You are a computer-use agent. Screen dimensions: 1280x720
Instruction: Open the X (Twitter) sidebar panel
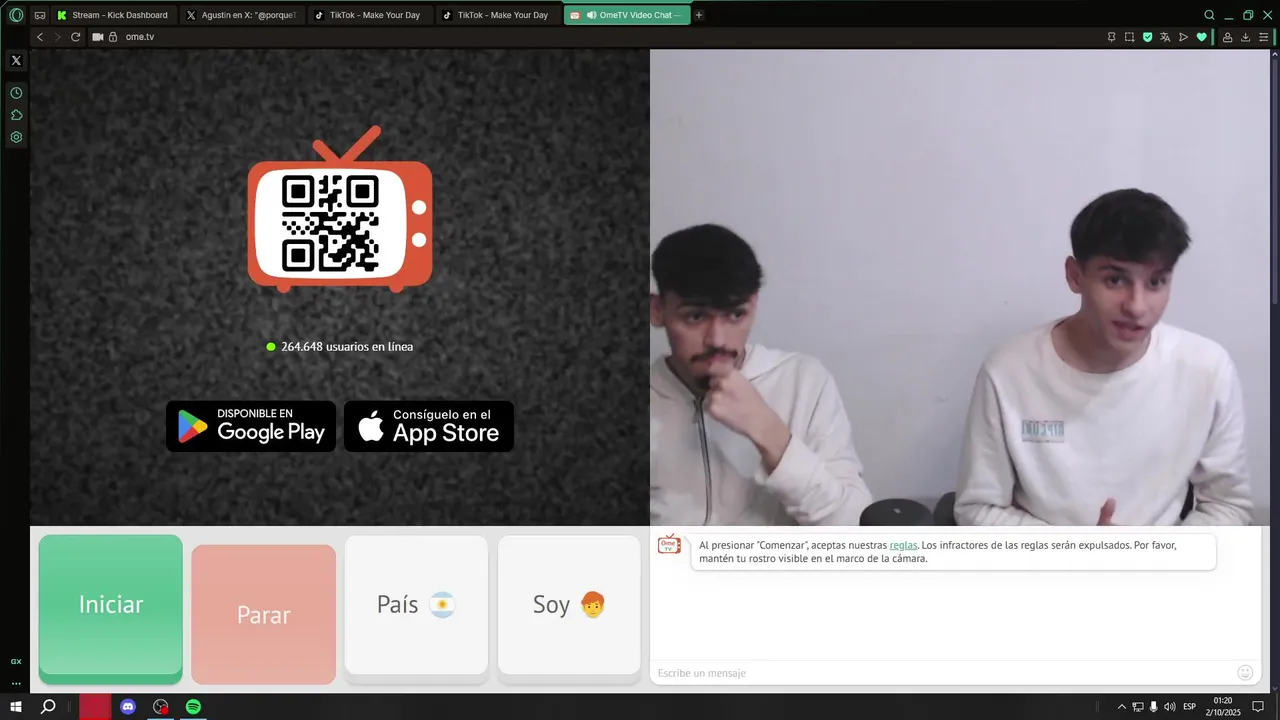click(x=16, y=60)
